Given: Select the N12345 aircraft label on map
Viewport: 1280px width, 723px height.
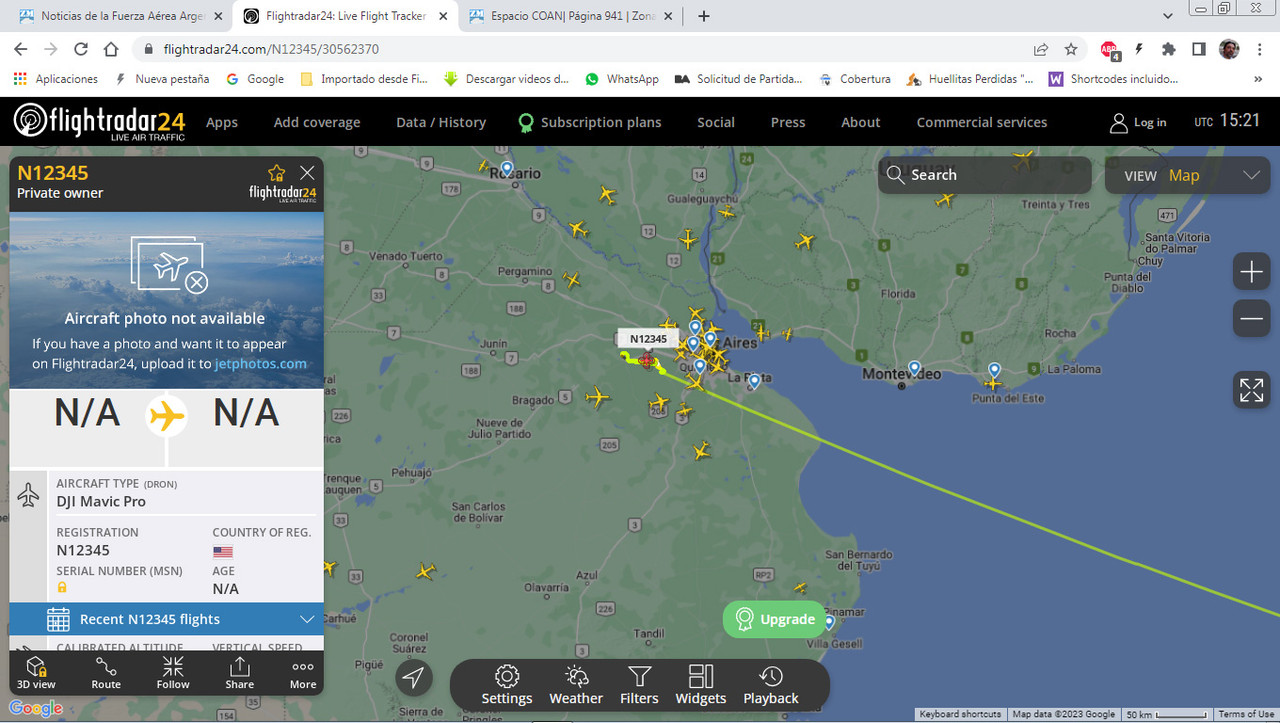Looking at the screenshot, I should 648,339.
